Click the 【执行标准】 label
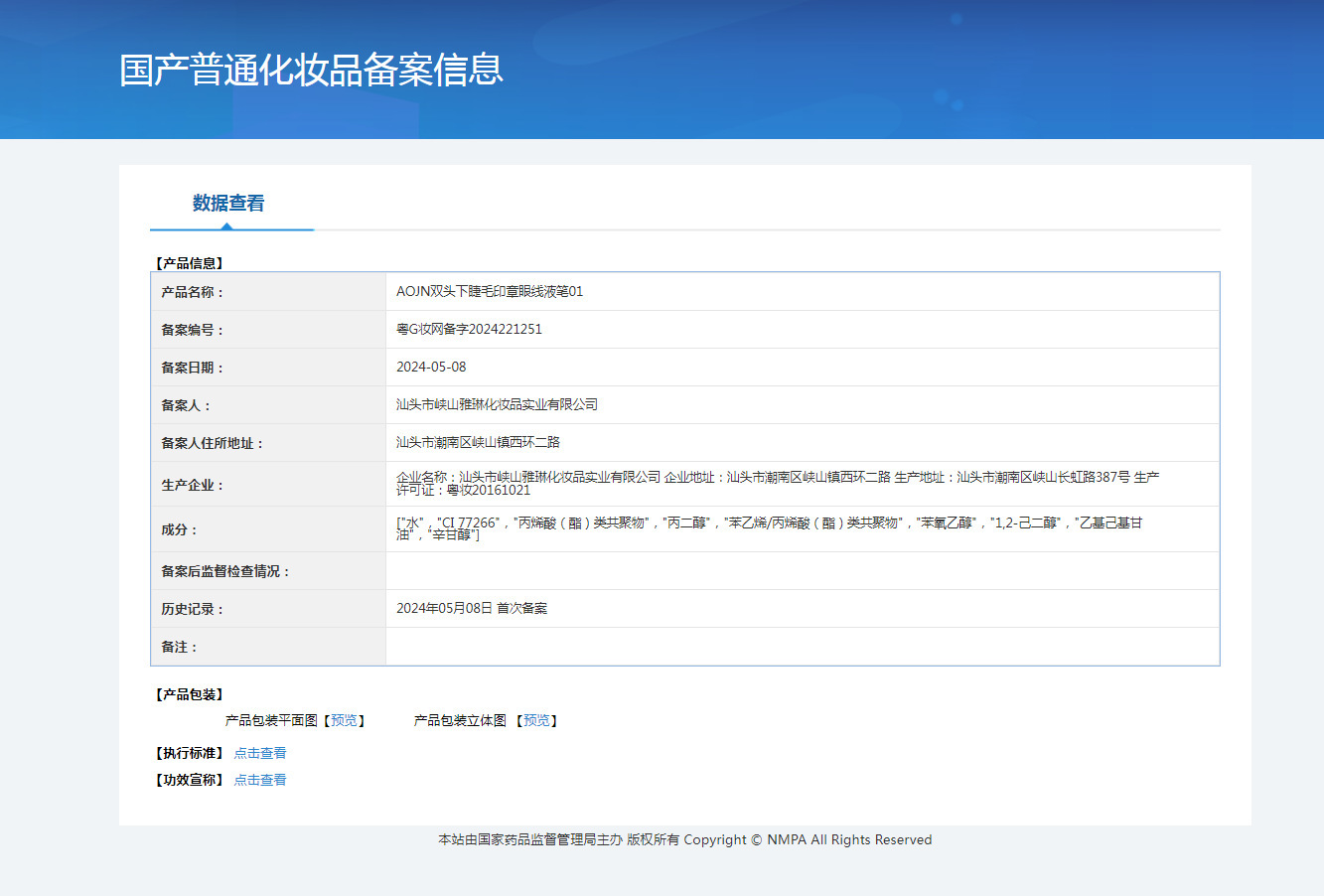Viewport: 1324px width, 896px height. click(x=189, y=753)
